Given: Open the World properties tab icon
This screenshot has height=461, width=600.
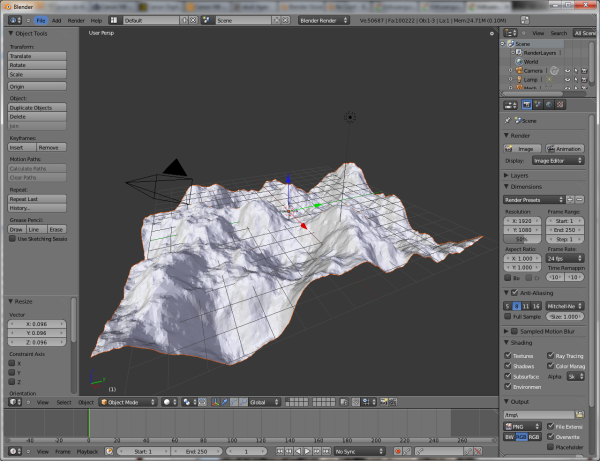Looking at the screenshot, I should (x=550, y=103).
